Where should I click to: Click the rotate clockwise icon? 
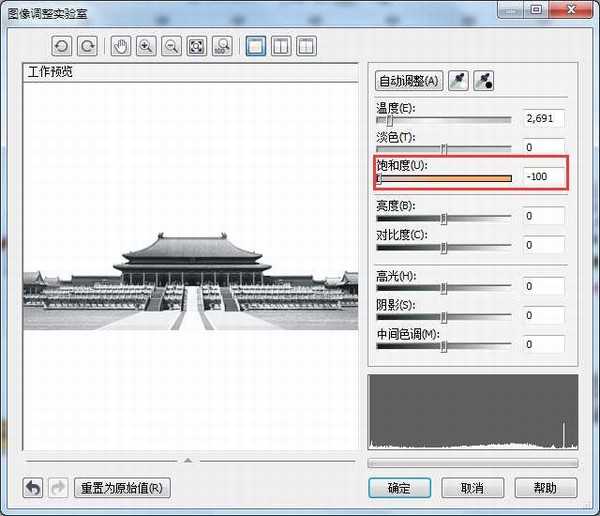88,46
